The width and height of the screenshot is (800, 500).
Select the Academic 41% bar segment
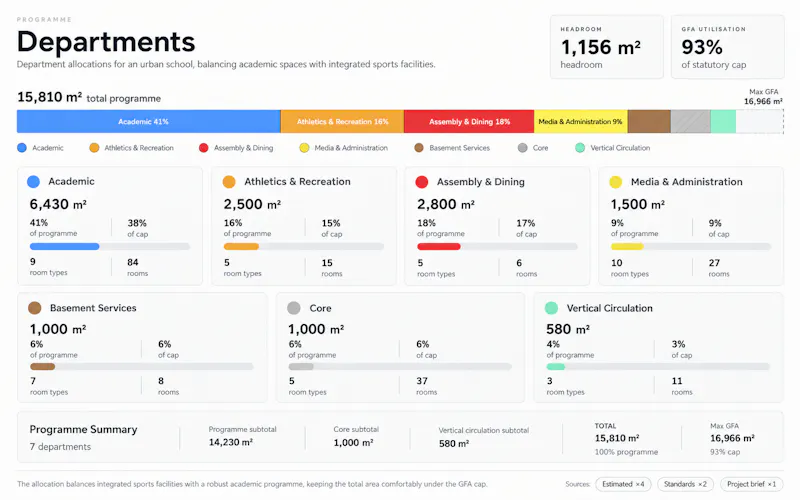148,121
